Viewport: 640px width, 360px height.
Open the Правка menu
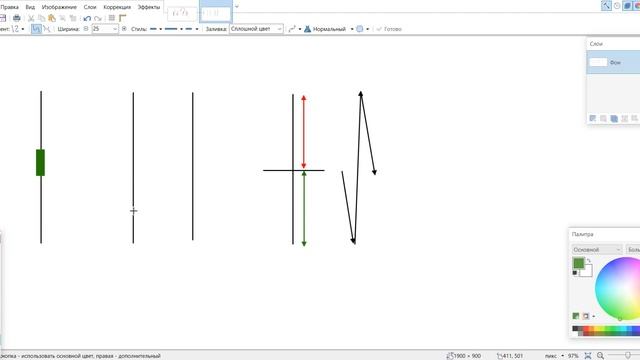pyautogui.click(x=9, y=7)
